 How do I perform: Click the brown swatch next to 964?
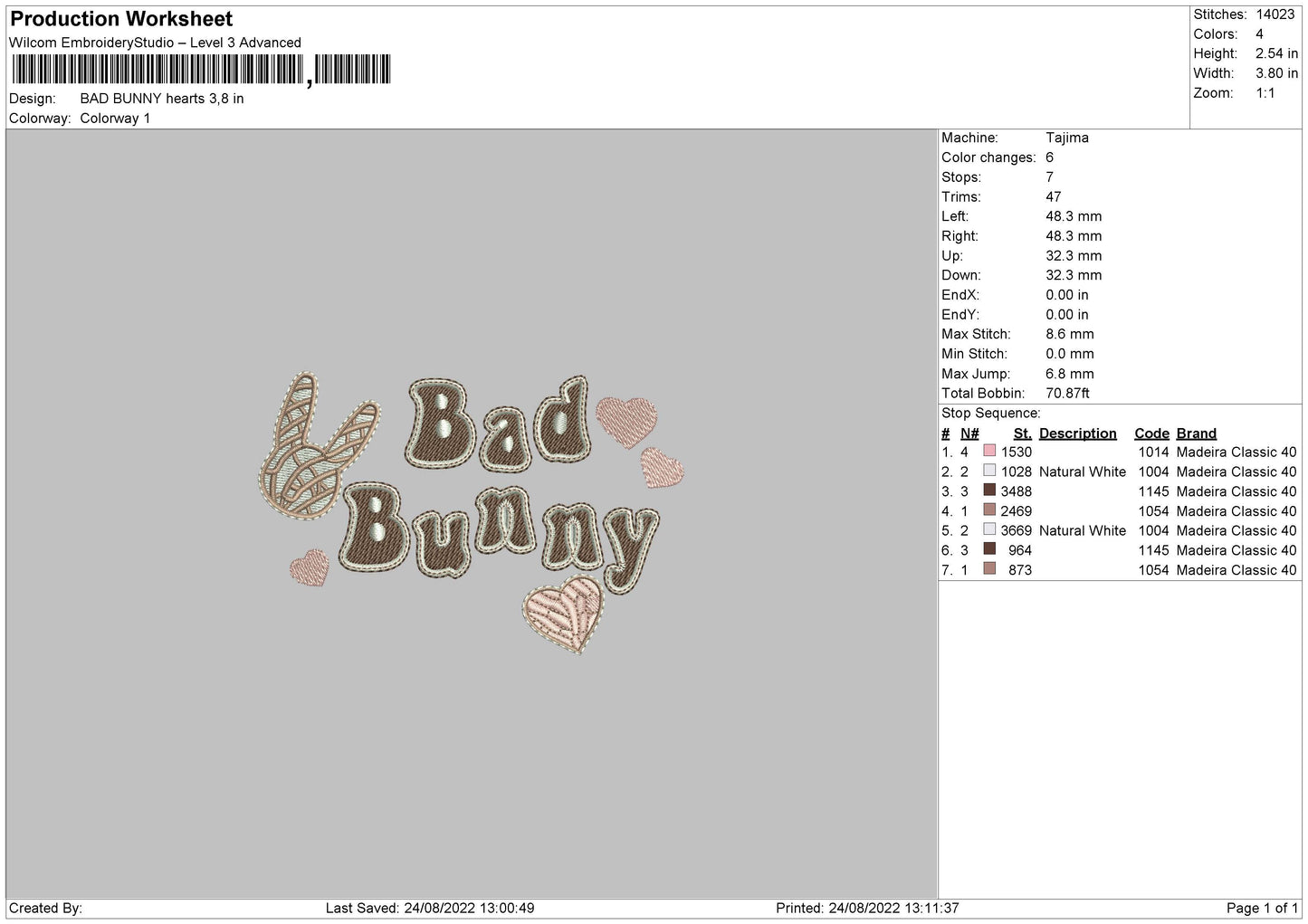coord(989,550)
